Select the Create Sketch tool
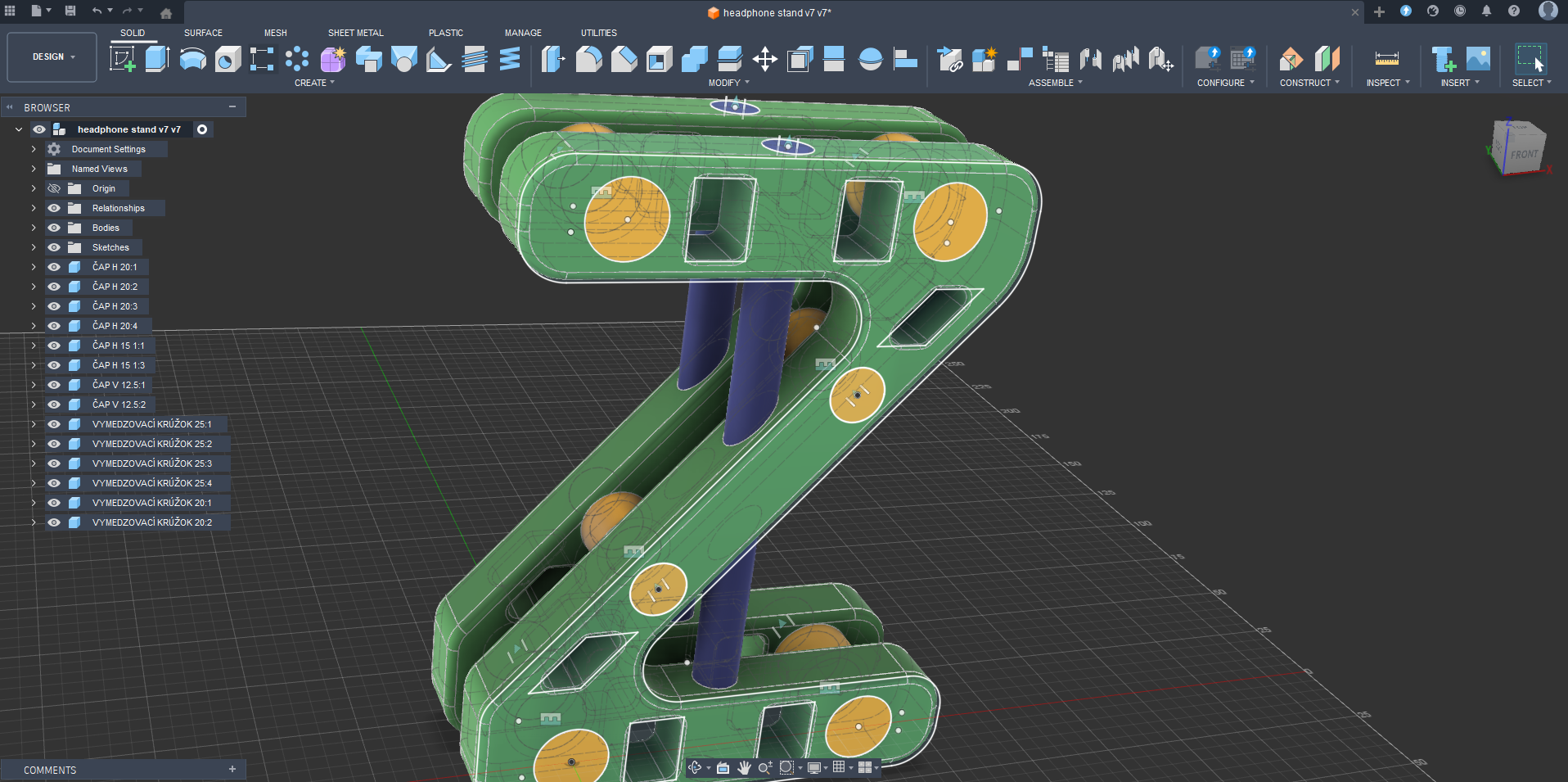This screenshot has width=1568, height=782. pyautogui.click(x=122, y=59)
